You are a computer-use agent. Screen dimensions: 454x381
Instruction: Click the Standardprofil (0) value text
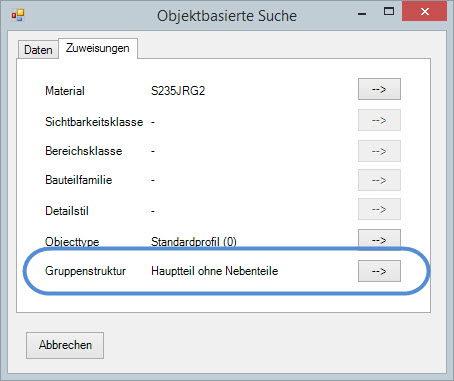(x=194, y=242)
